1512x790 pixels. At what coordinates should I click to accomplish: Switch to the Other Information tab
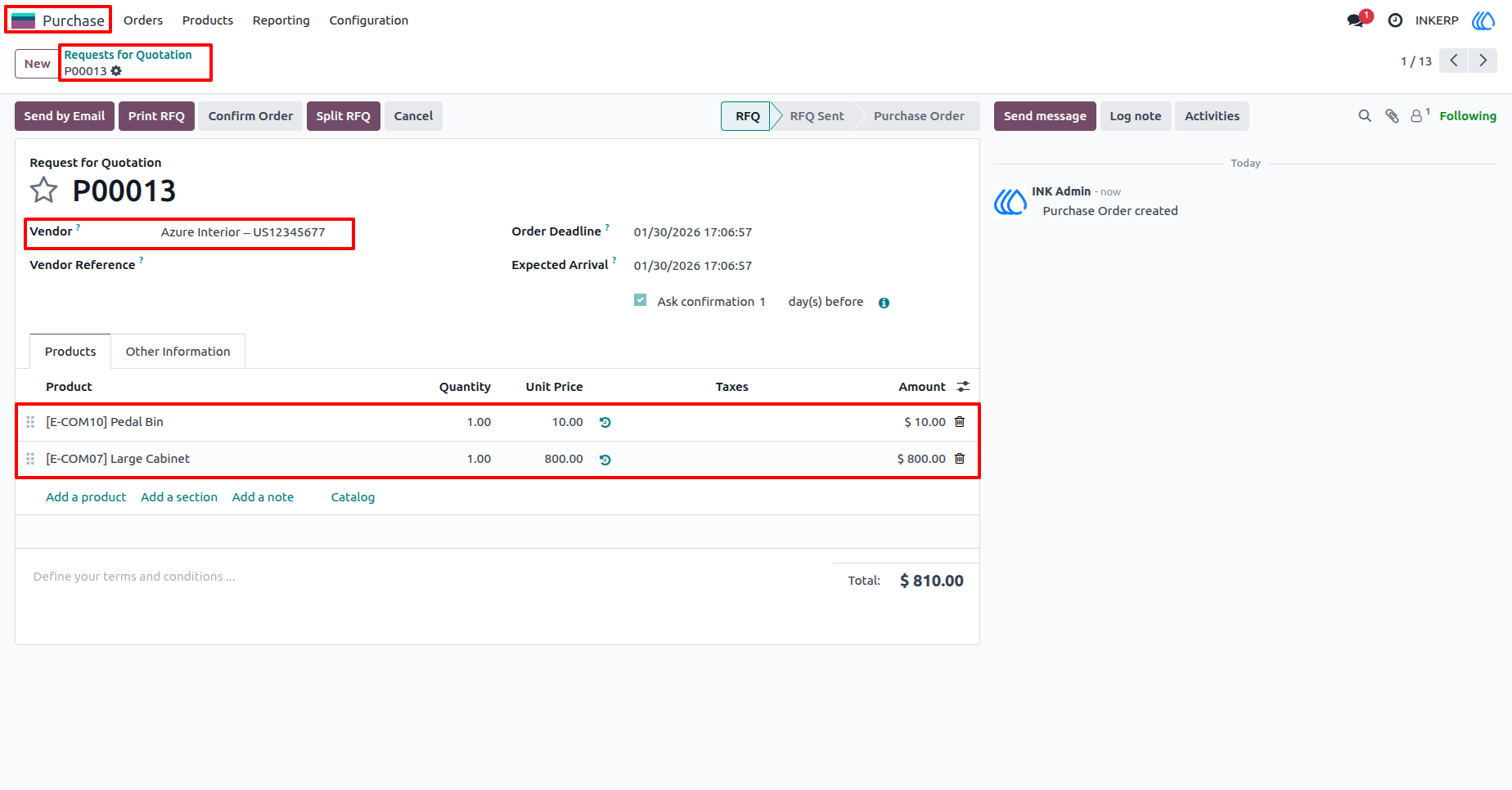[178, 352]
